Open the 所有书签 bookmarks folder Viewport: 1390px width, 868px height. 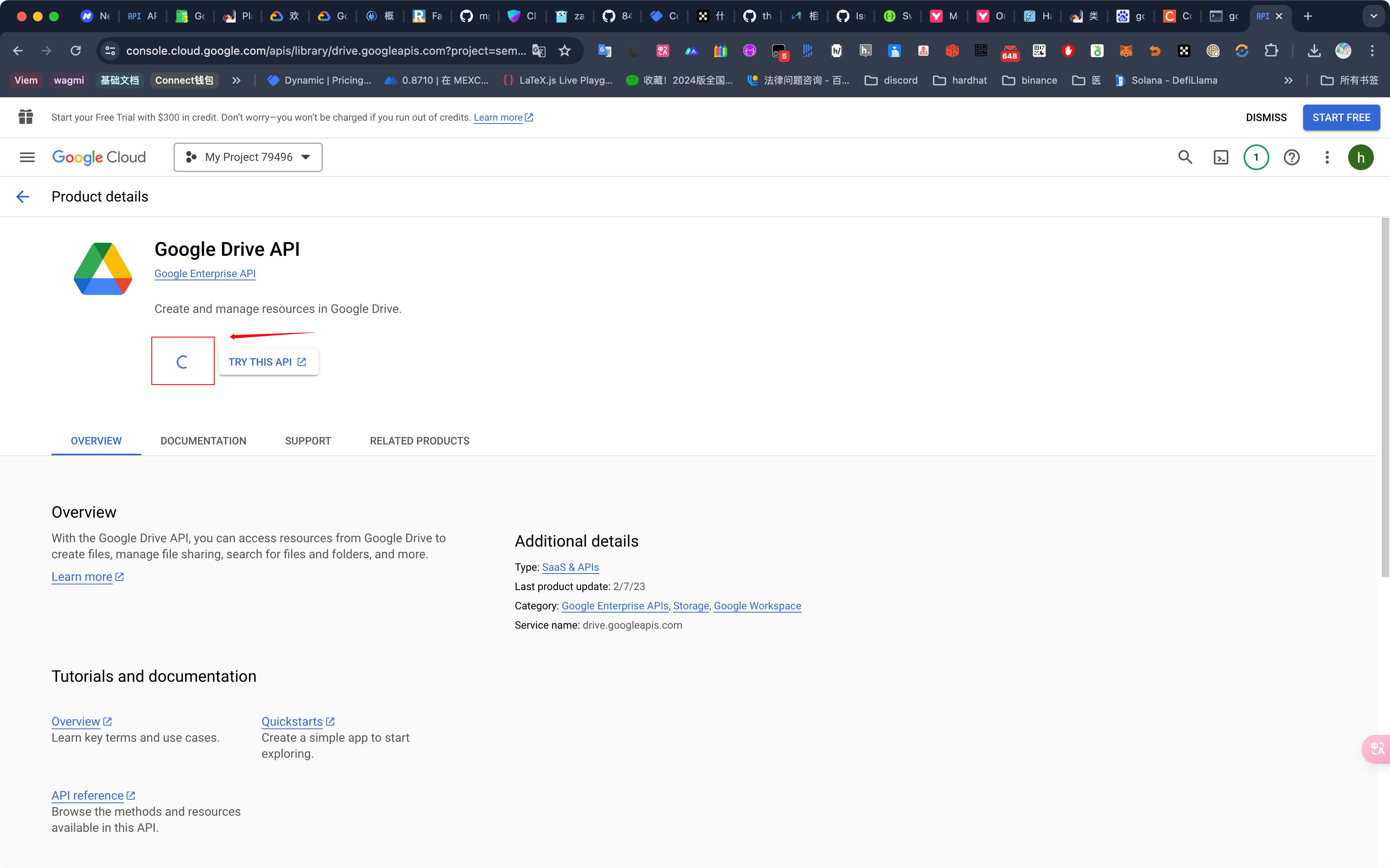(x=1349, y=80)
